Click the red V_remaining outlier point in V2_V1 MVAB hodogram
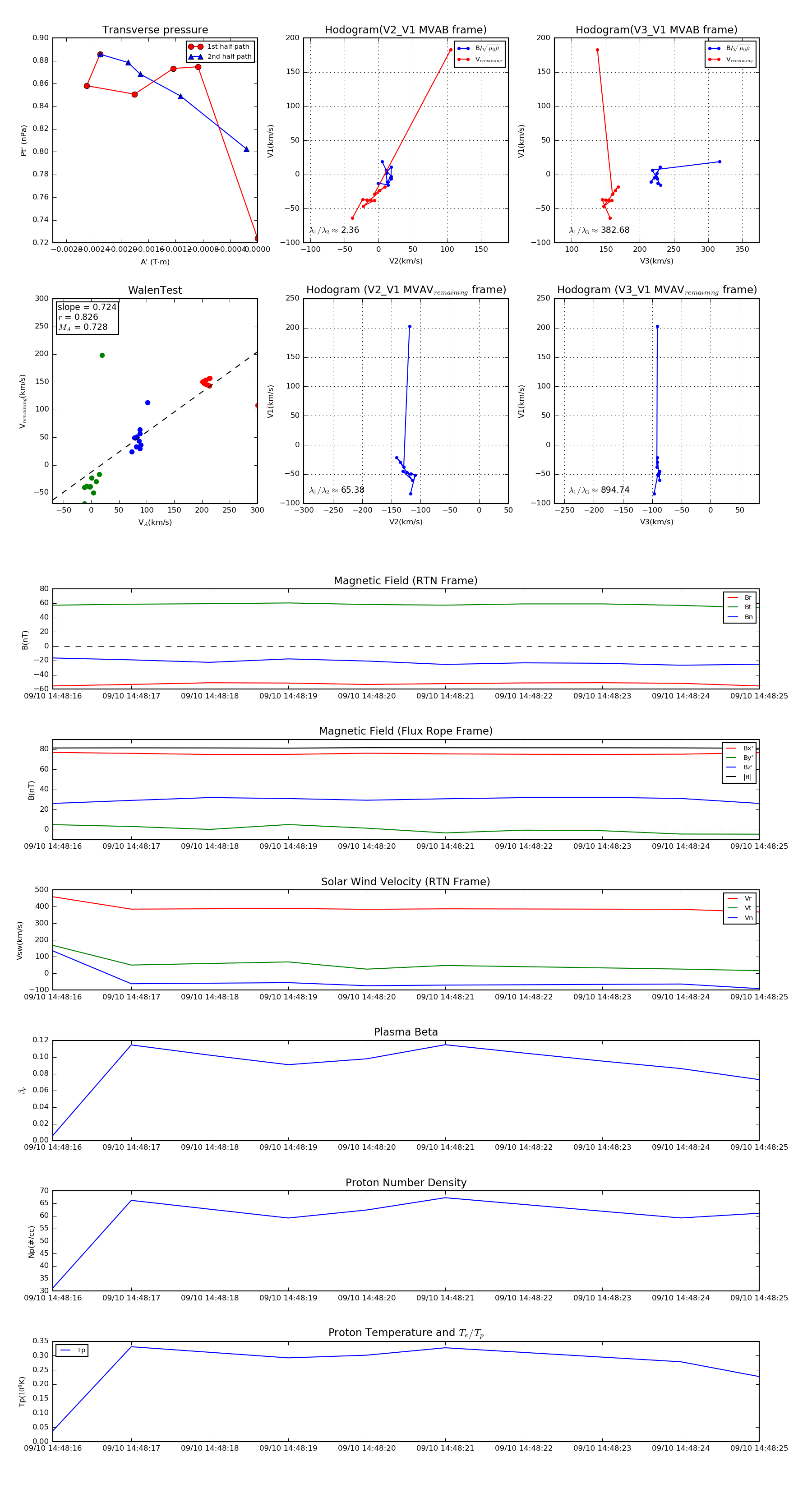This screenshot has width=812, height=1489. [451, 50]
